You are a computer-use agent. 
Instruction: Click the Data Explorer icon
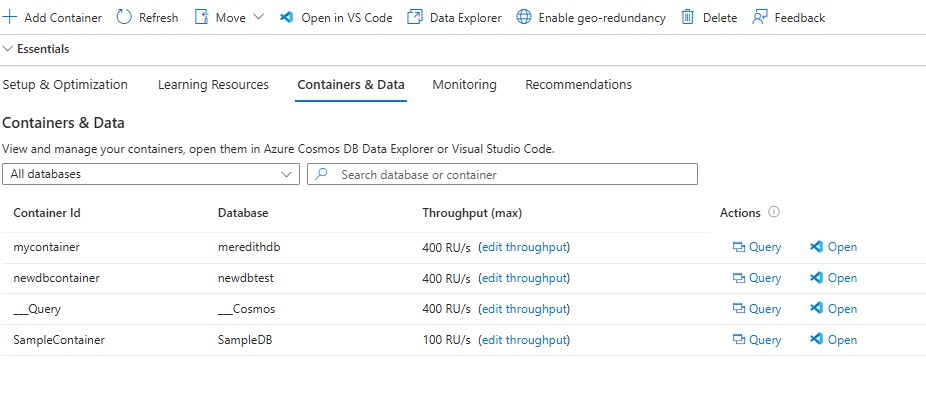click(x=415, y=17)
